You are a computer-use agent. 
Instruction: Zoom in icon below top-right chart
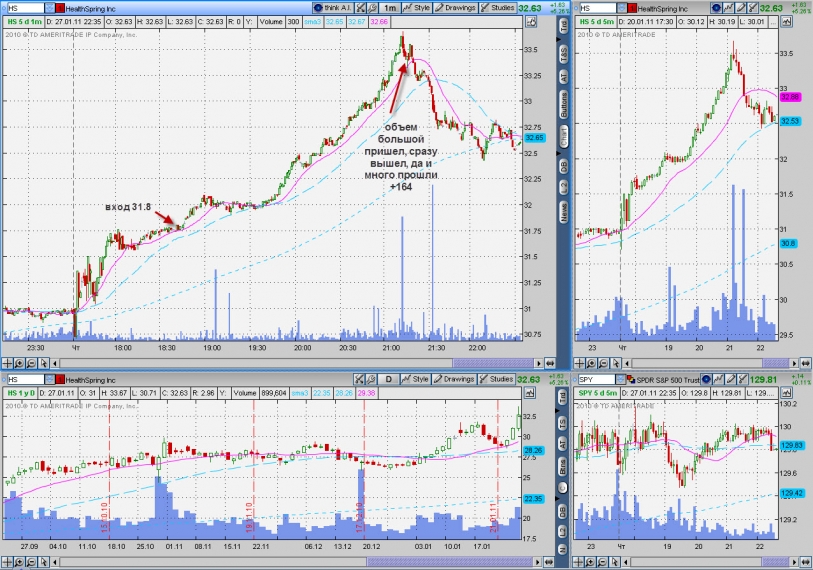coord(592,363)
